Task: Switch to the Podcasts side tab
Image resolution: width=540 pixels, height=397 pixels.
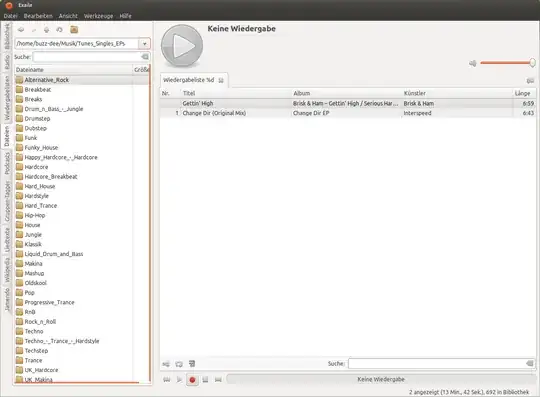Action: pos(7,164)
